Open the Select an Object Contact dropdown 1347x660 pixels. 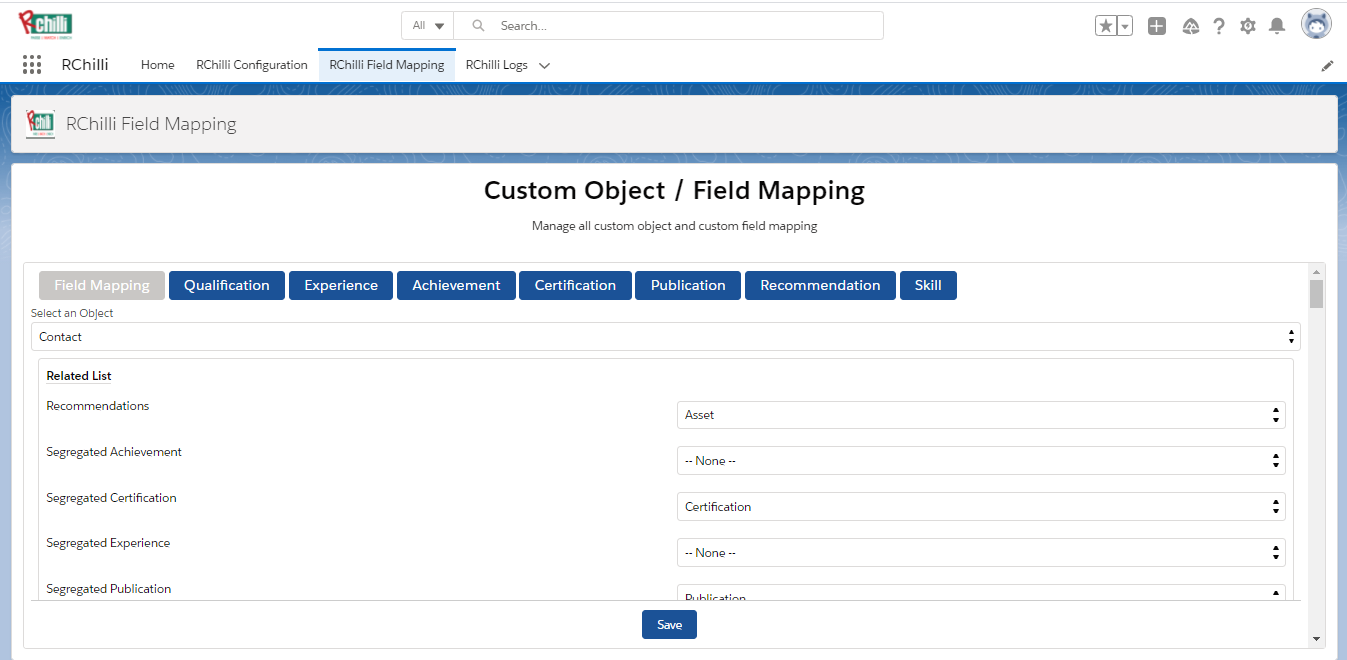[665, 337]
